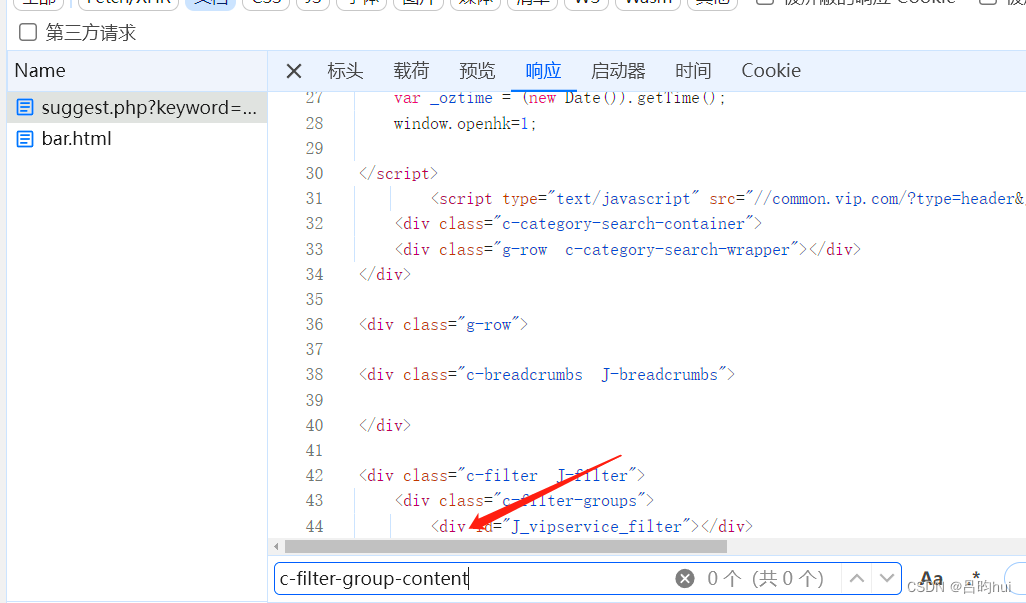The height and width of the screenshot is (603, 1026).
Task: Click the g-row div on line 36
Action: click(x=443, y=324)
